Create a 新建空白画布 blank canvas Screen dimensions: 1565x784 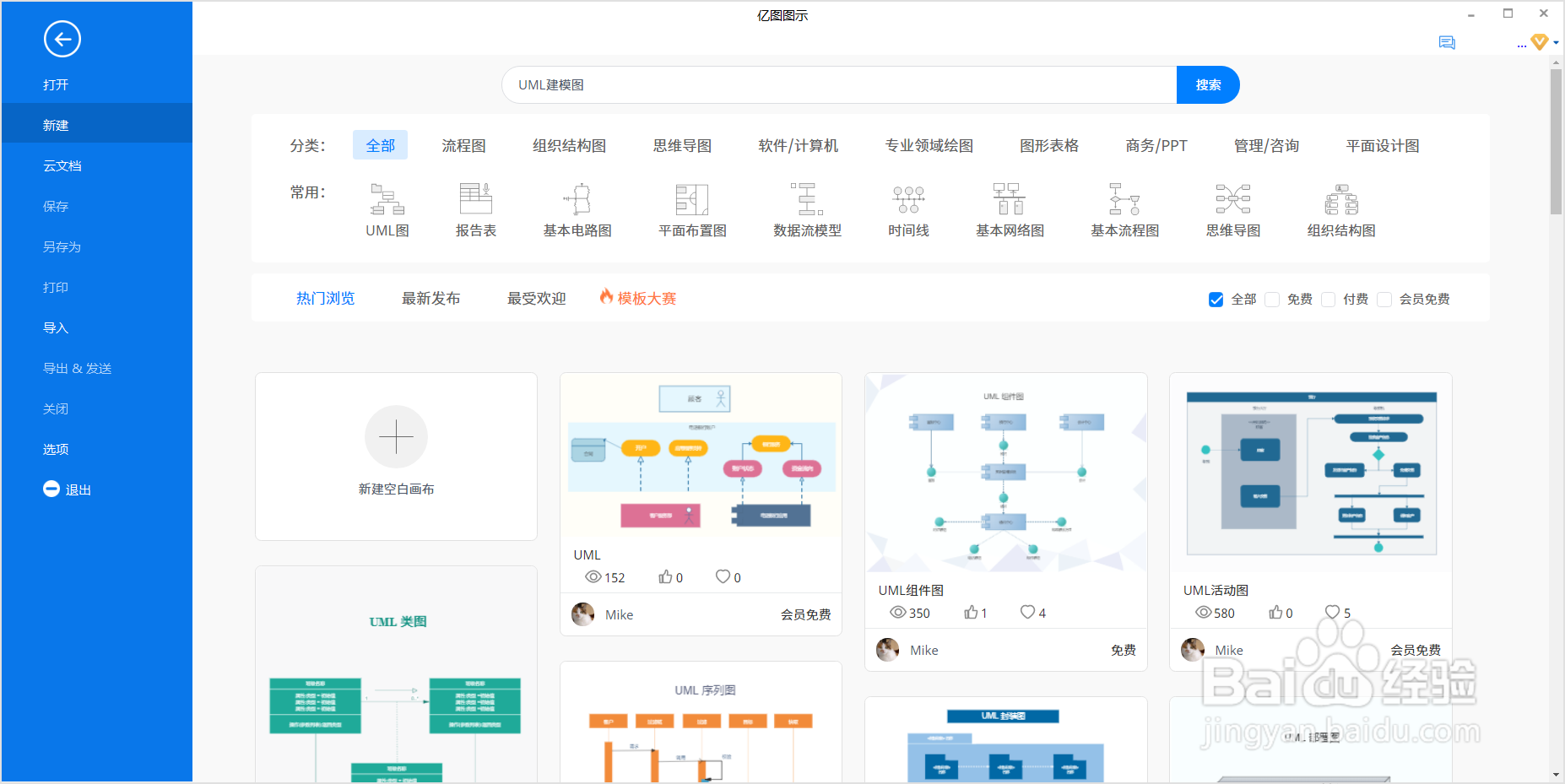[396, 456]
